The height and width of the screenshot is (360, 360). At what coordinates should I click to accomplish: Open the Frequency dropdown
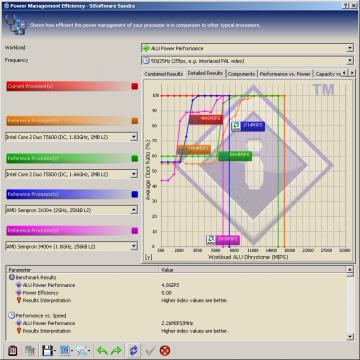pyautogui.click(x=350, y=61)
